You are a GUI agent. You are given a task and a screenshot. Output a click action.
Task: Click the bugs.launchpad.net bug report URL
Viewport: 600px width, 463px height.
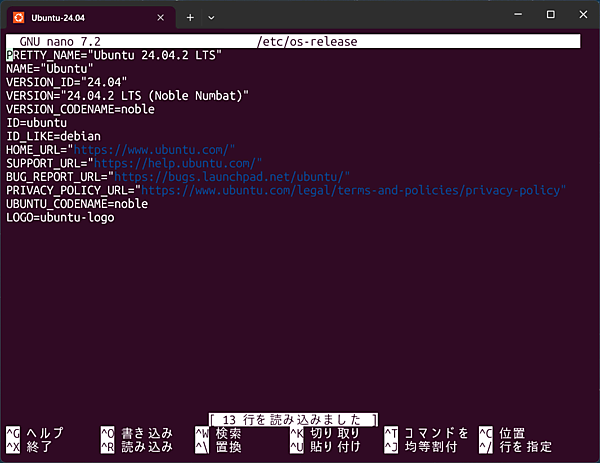[x=239, y=176]
